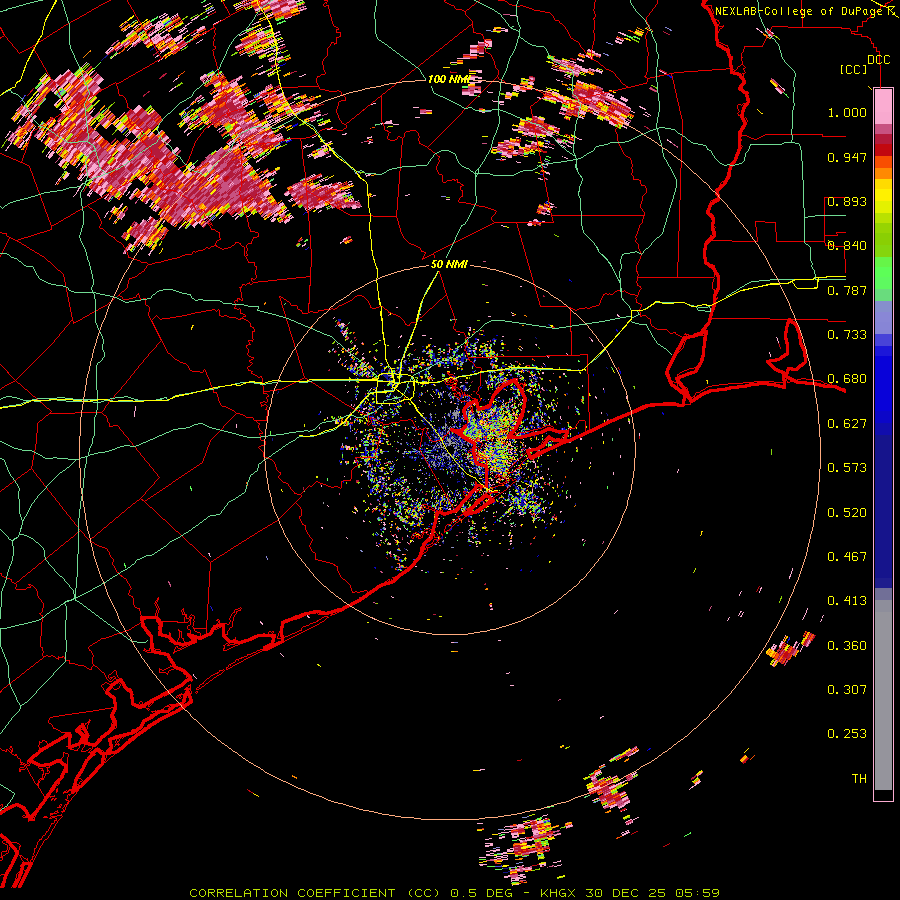The height and width of the screenshot is (900, 900).
Task: Click the 50 NMI range ring label
Action: click(x=449, y=265)
